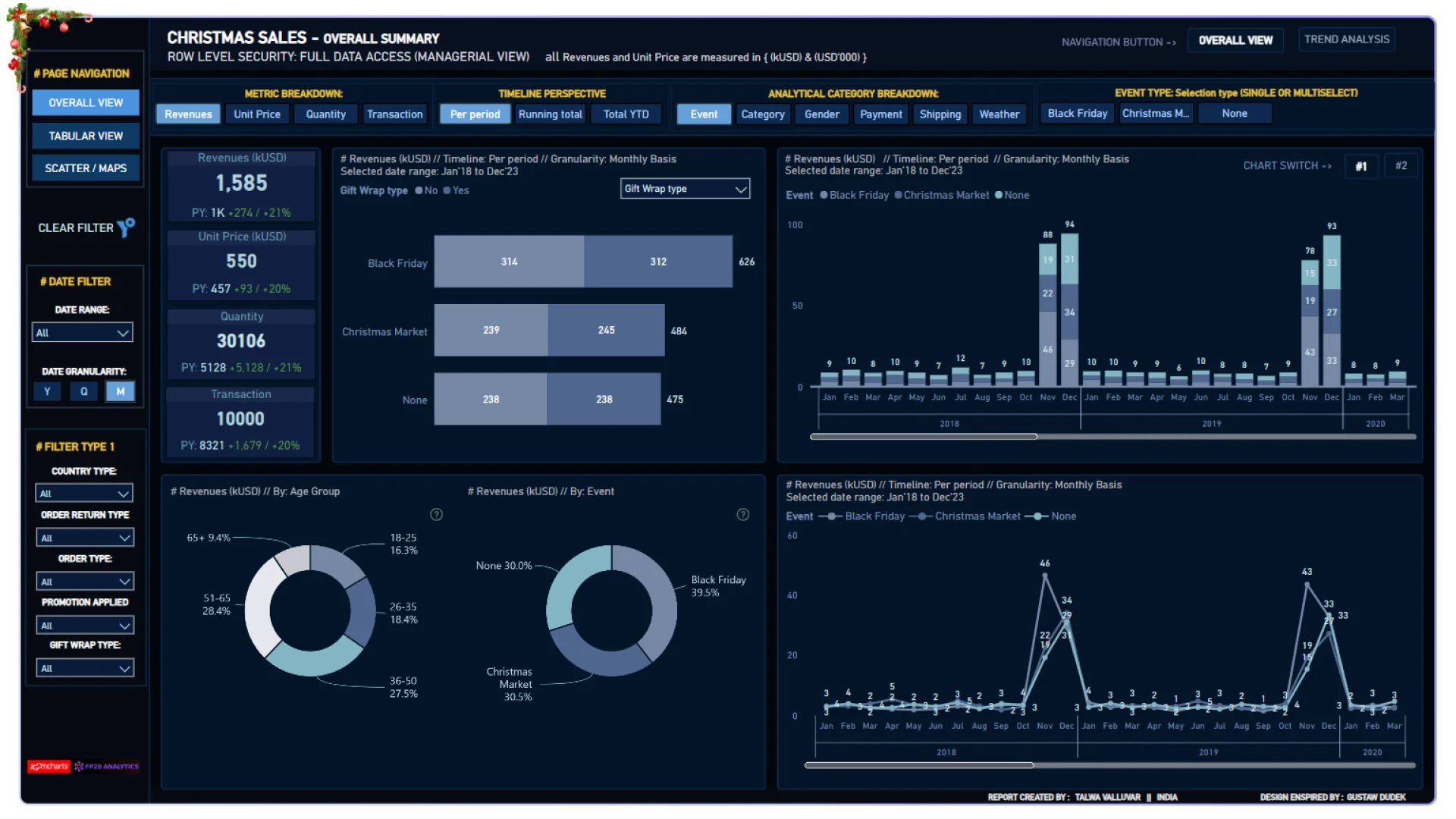
Task: Choose Total YTD timeline perspective
Action: click(x=626, y=115)
